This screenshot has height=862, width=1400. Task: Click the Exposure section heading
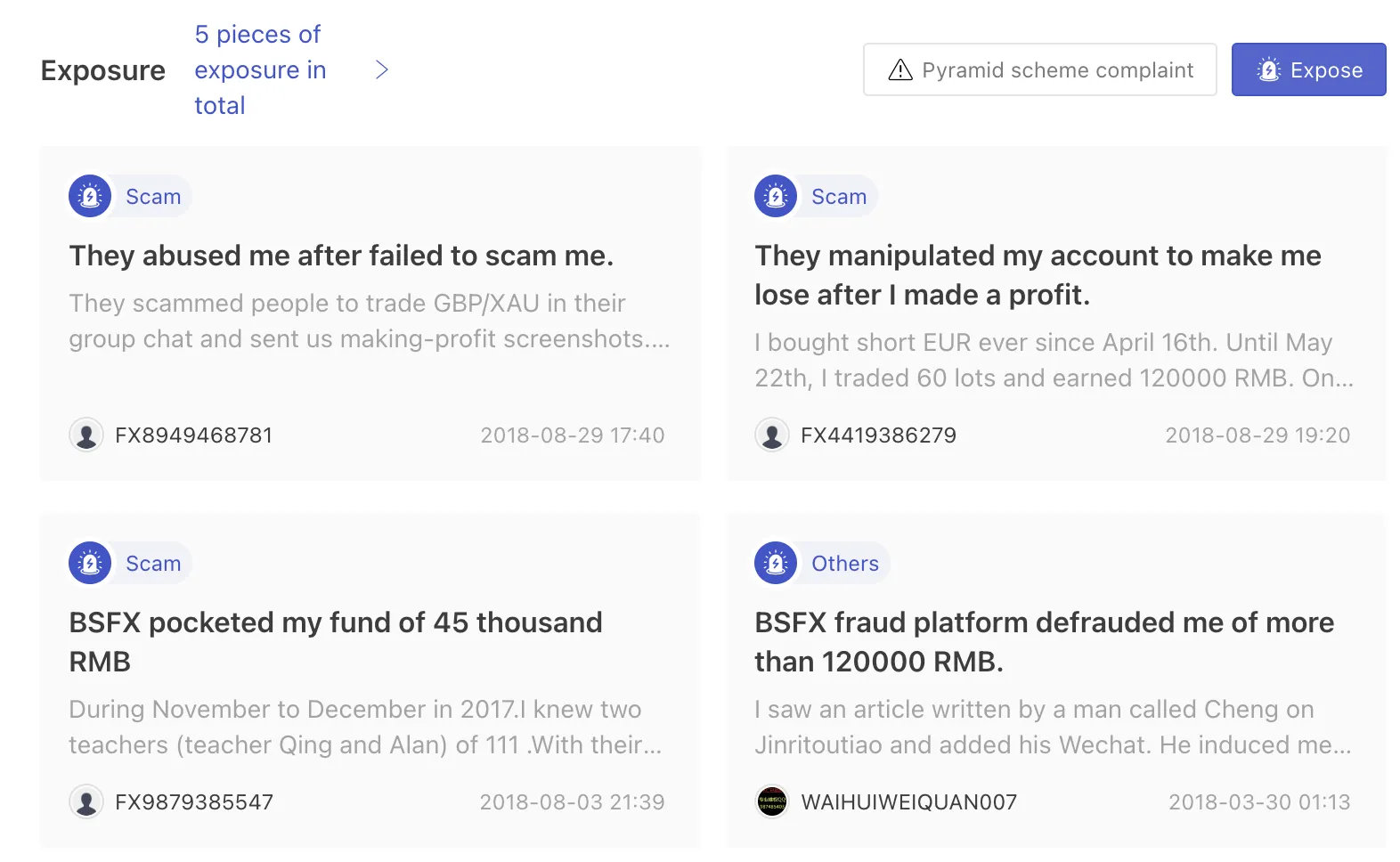tap(103, 70)
